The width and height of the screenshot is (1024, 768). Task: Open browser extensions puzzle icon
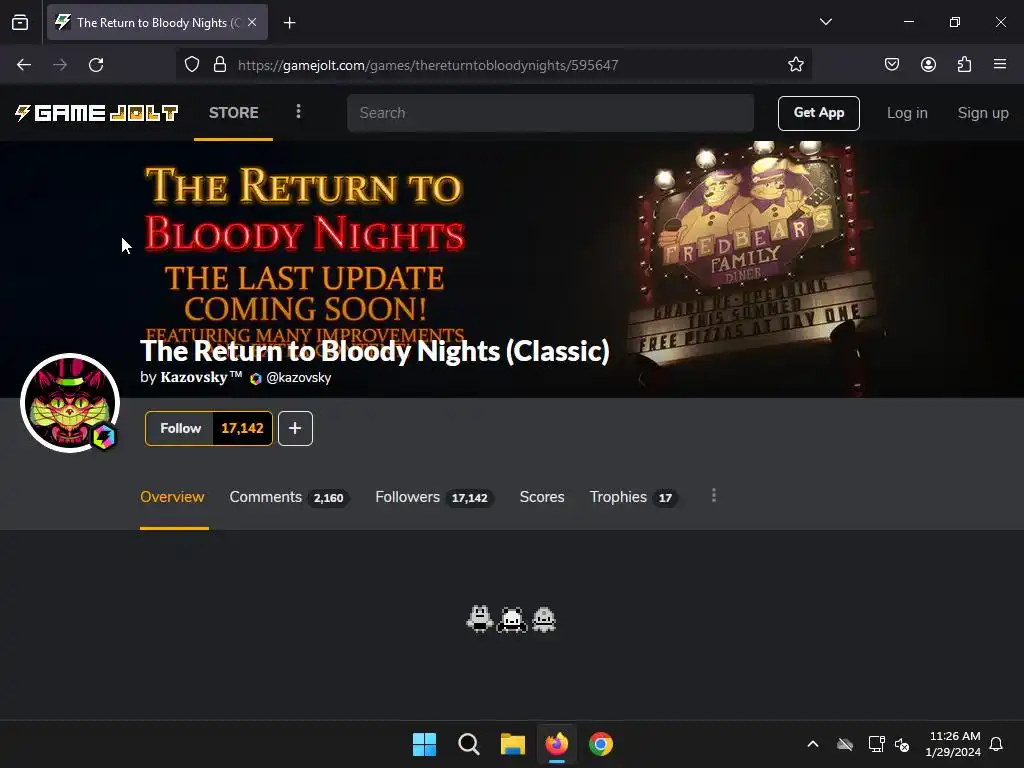(964, 65)
